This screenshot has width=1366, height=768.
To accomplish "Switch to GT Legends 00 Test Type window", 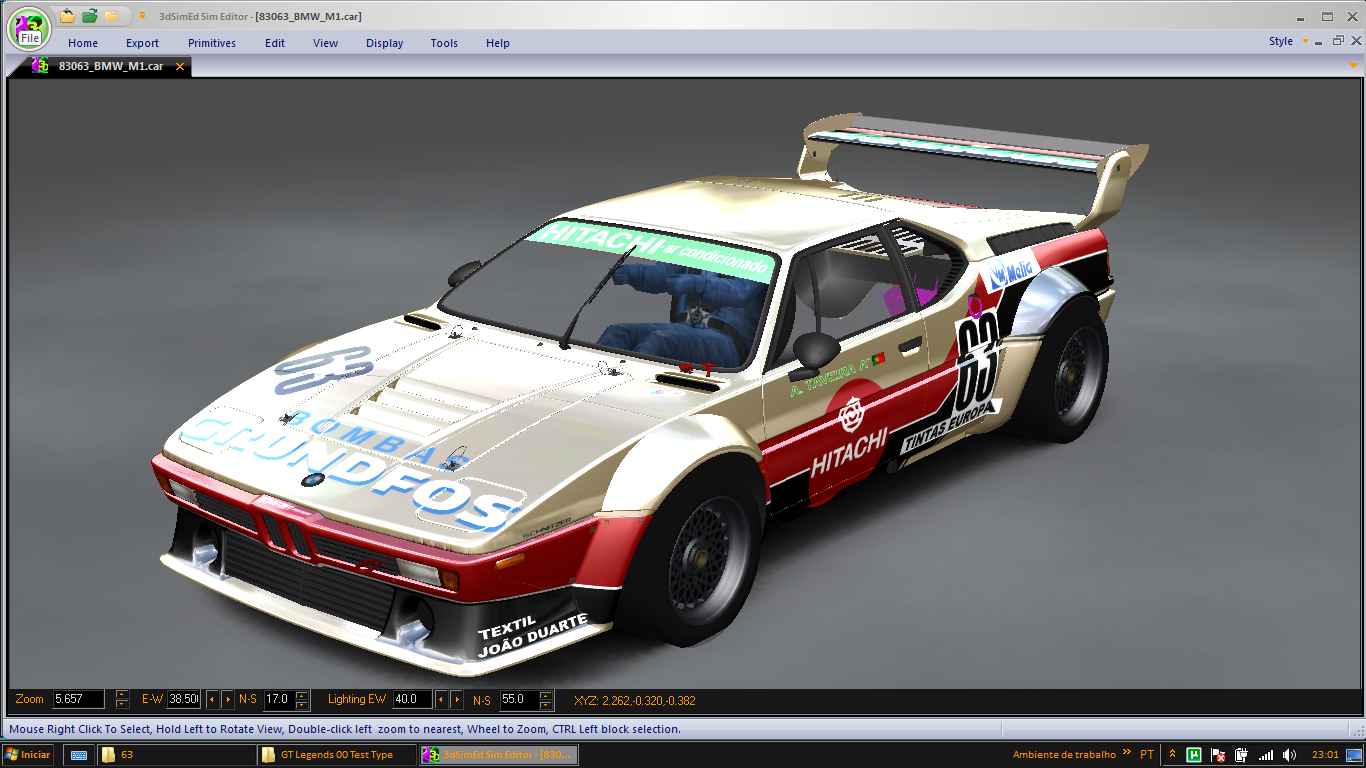I will [336, 755].
